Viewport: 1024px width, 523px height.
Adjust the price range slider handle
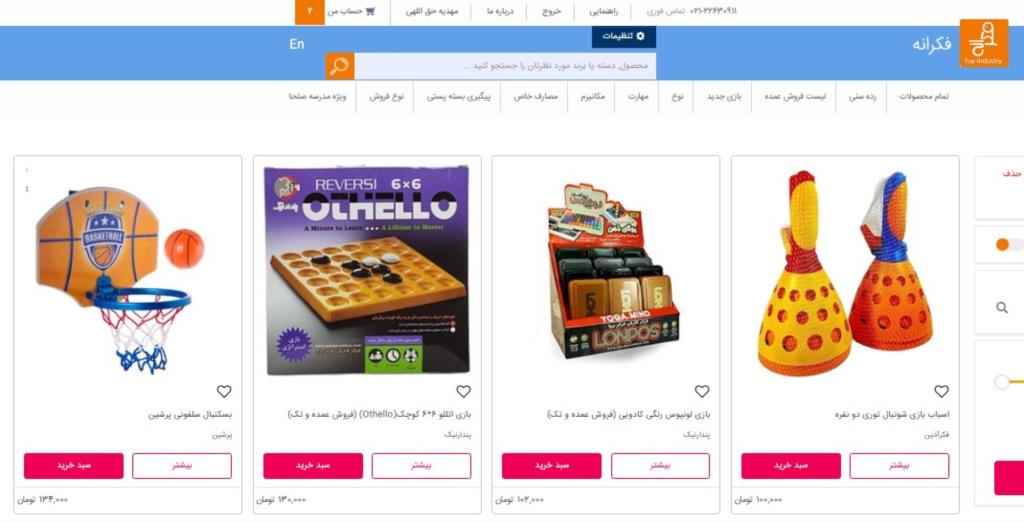[x=1002, y=382]
